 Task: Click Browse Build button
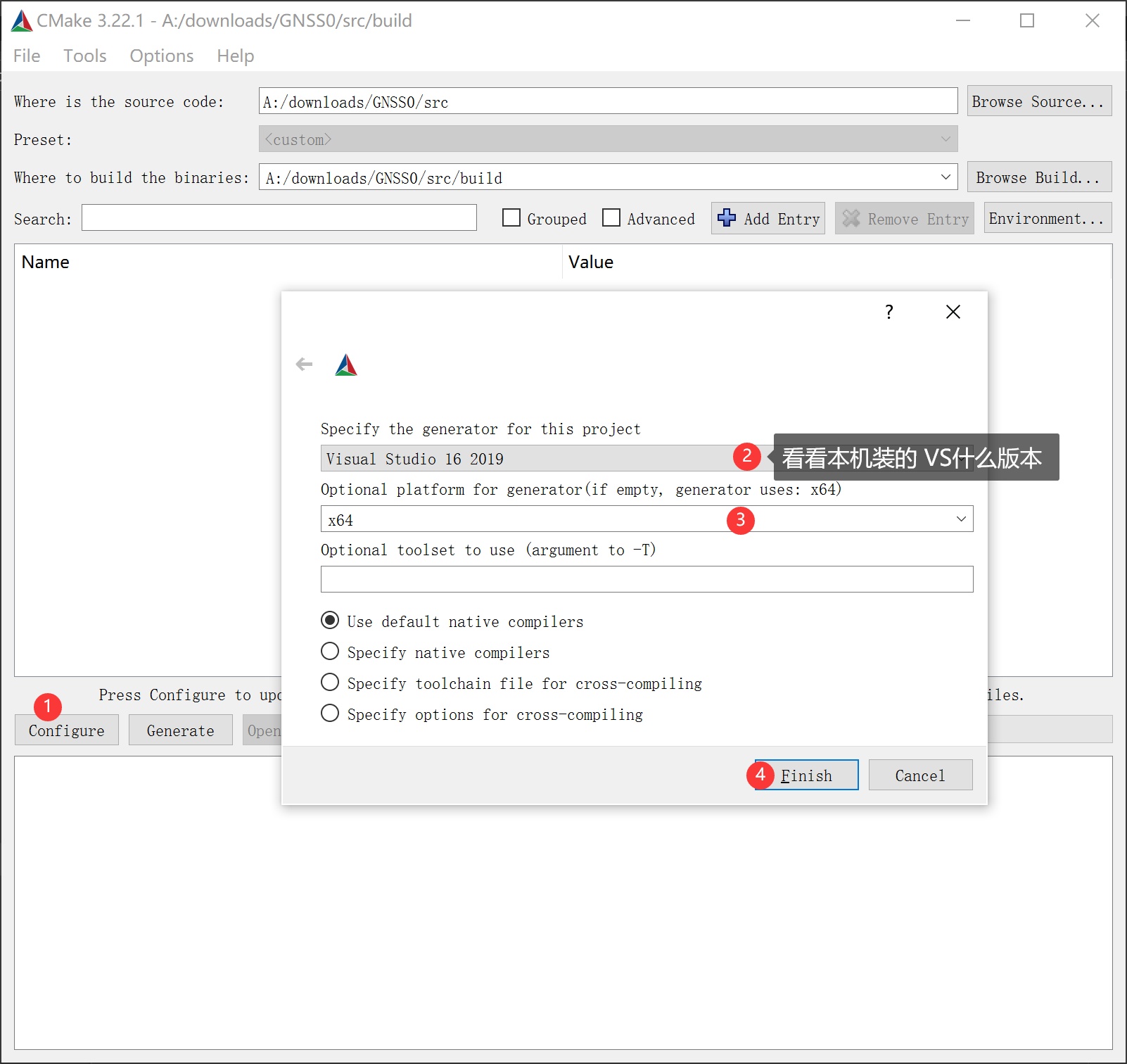pos(1040,177)
